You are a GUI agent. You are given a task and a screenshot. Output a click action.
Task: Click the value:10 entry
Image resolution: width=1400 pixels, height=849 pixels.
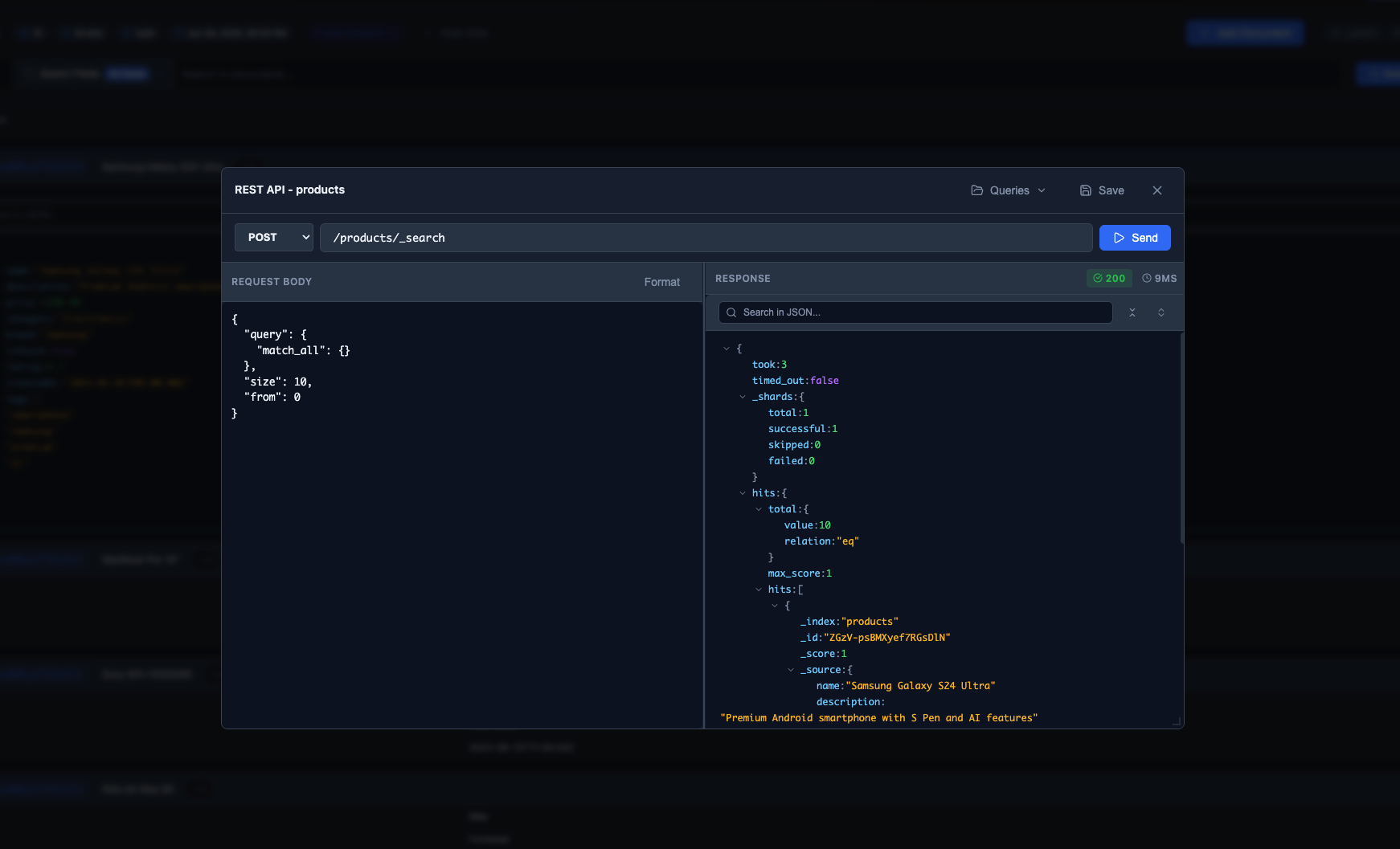point(808,525)
